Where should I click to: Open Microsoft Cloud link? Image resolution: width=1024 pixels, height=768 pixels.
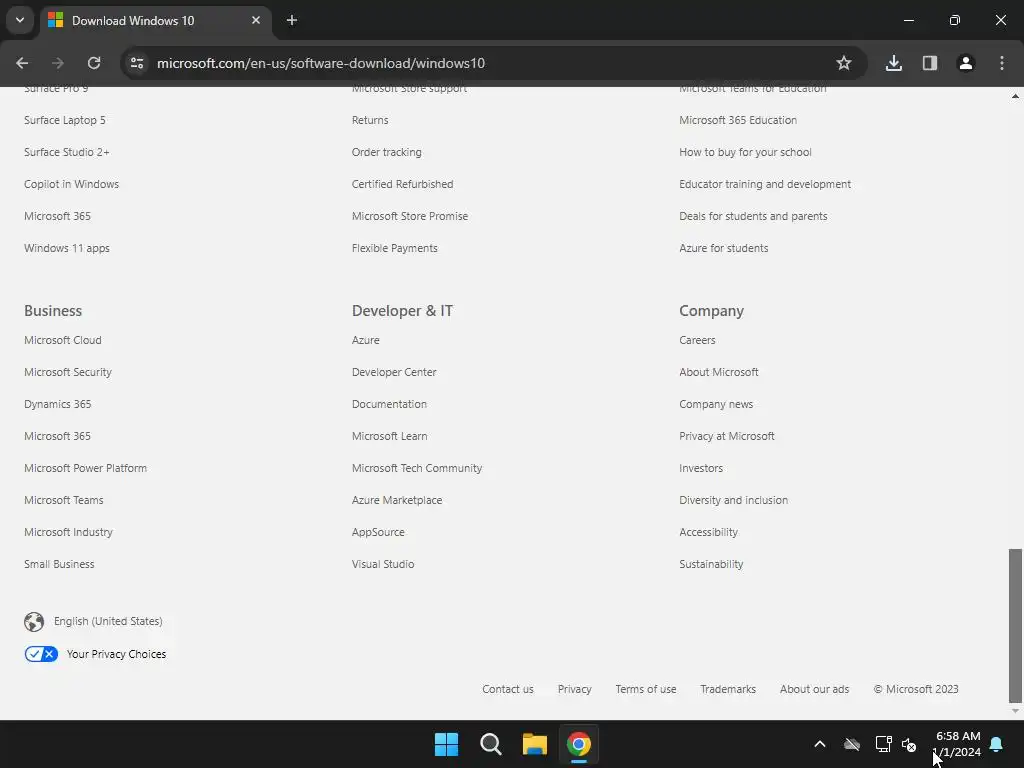pos(63,340)
